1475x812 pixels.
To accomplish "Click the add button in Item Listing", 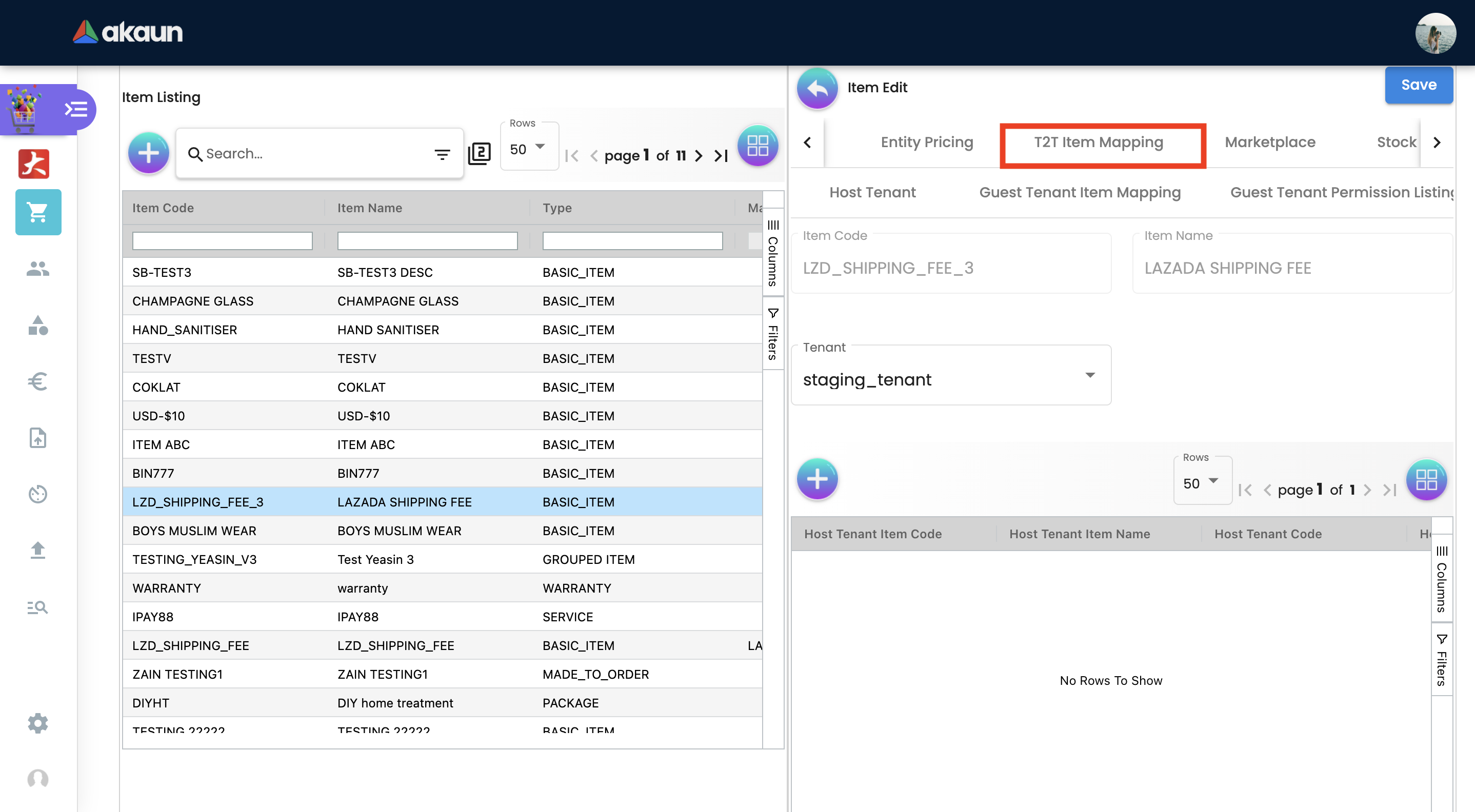I will click(x=148, y=153).
